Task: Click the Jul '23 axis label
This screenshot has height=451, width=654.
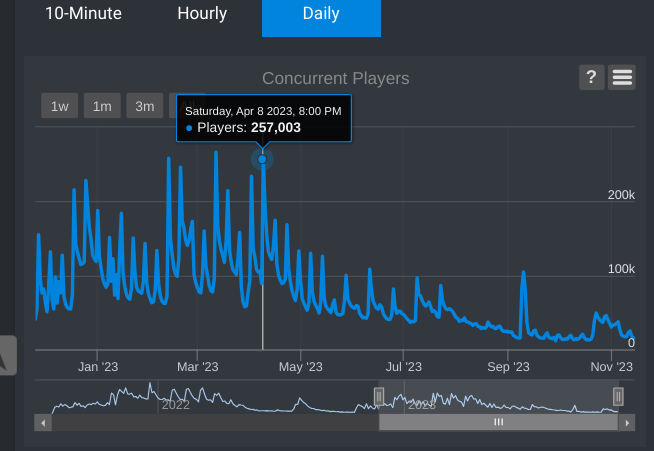Action: pyautogui.click(x=404, y=367)
